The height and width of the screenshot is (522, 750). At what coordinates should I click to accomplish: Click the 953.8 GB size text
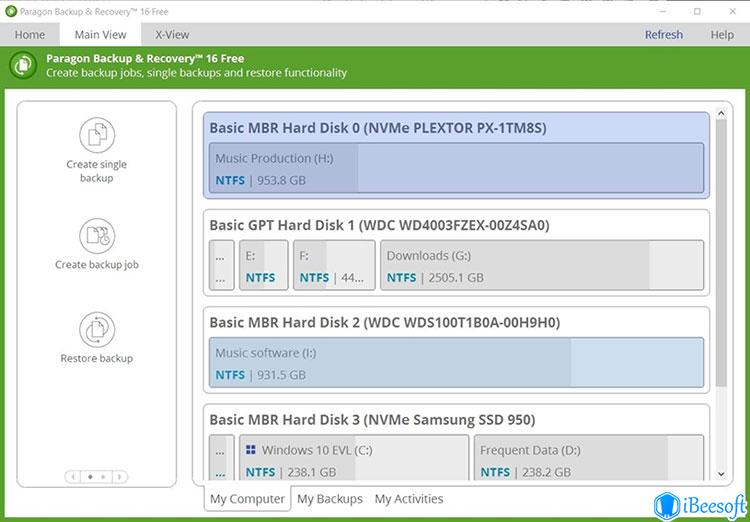pyautogui.click(x=281, y=180)
